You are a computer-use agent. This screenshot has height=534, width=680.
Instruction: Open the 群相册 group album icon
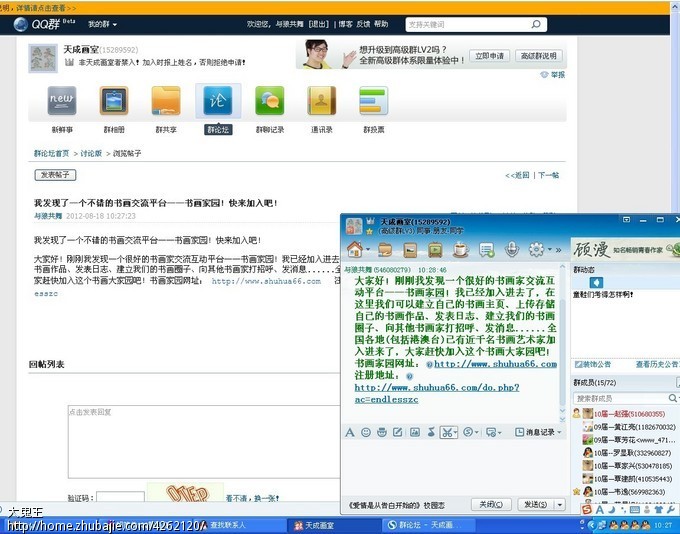point(114,101)
